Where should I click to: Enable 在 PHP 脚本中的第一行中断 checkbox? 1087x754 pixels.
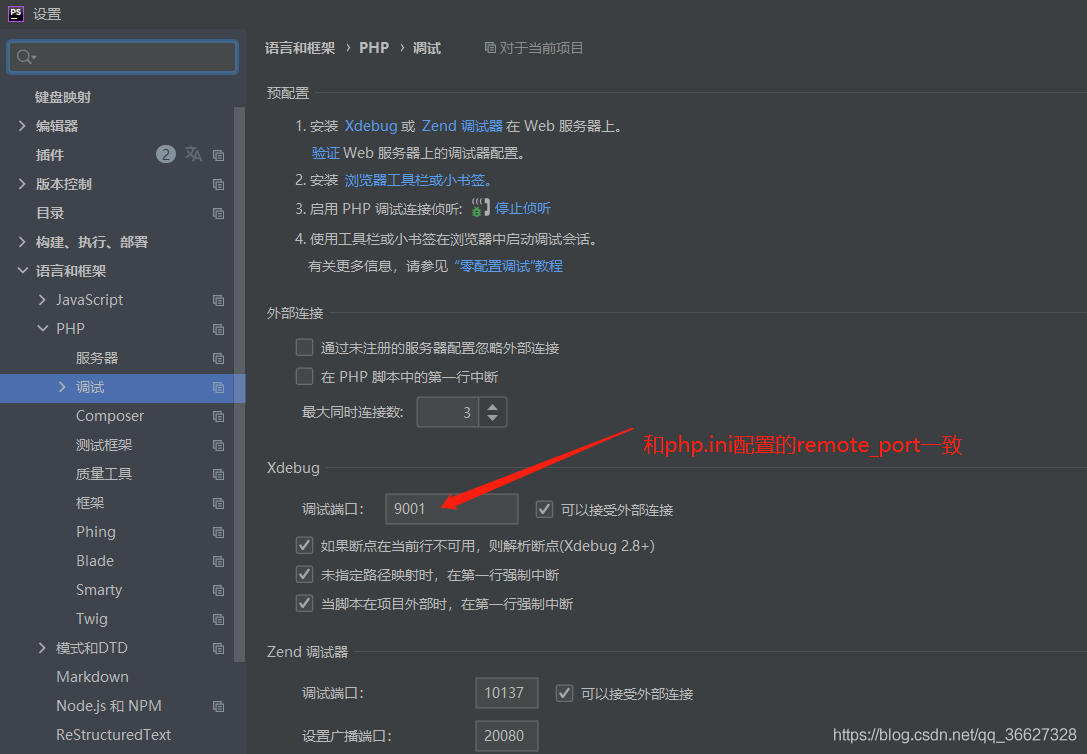coord(304,376)
